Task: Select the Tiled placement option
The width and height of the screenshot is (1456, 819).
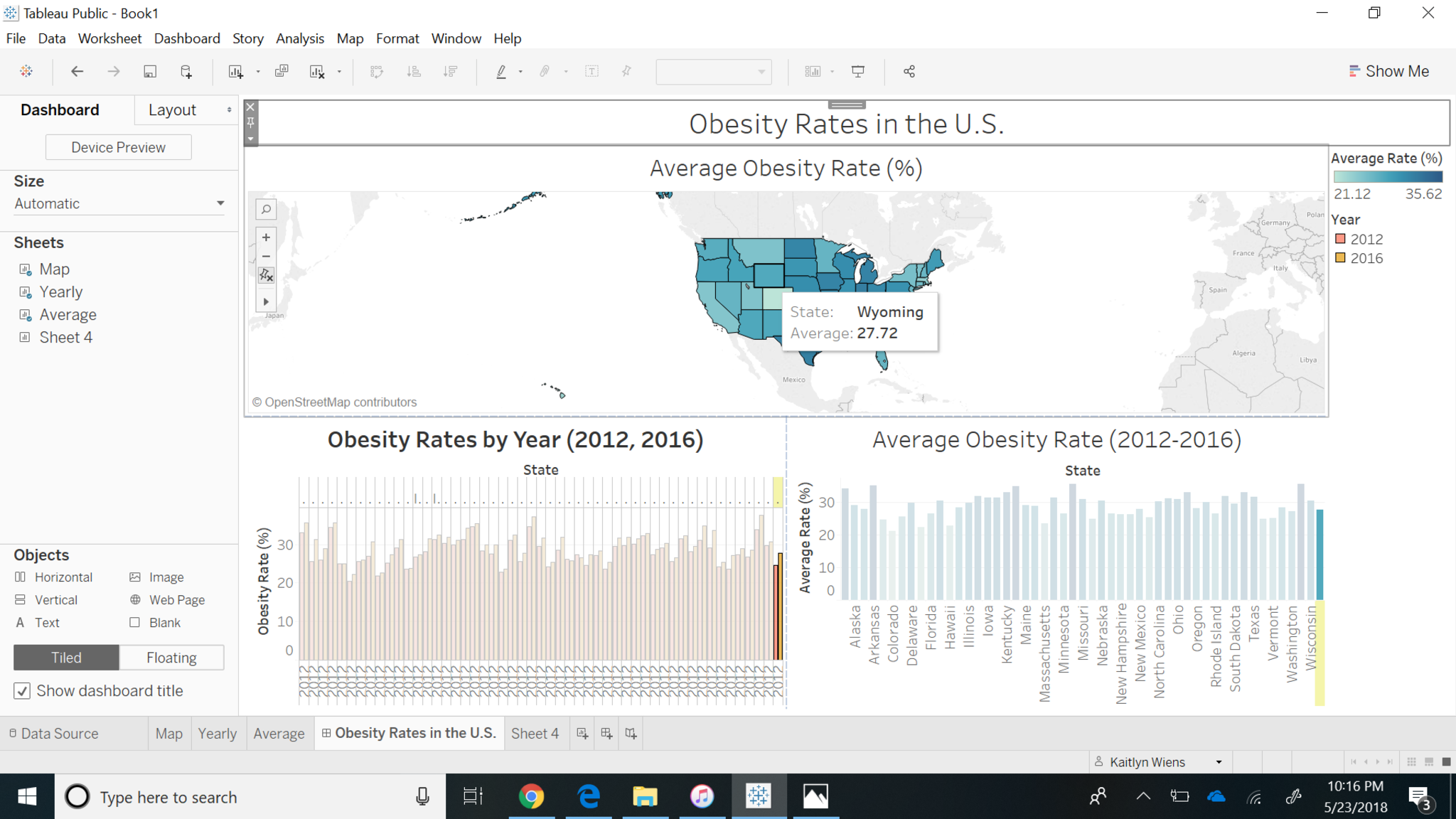Action: pyautogui.click(x=66, y=658)
